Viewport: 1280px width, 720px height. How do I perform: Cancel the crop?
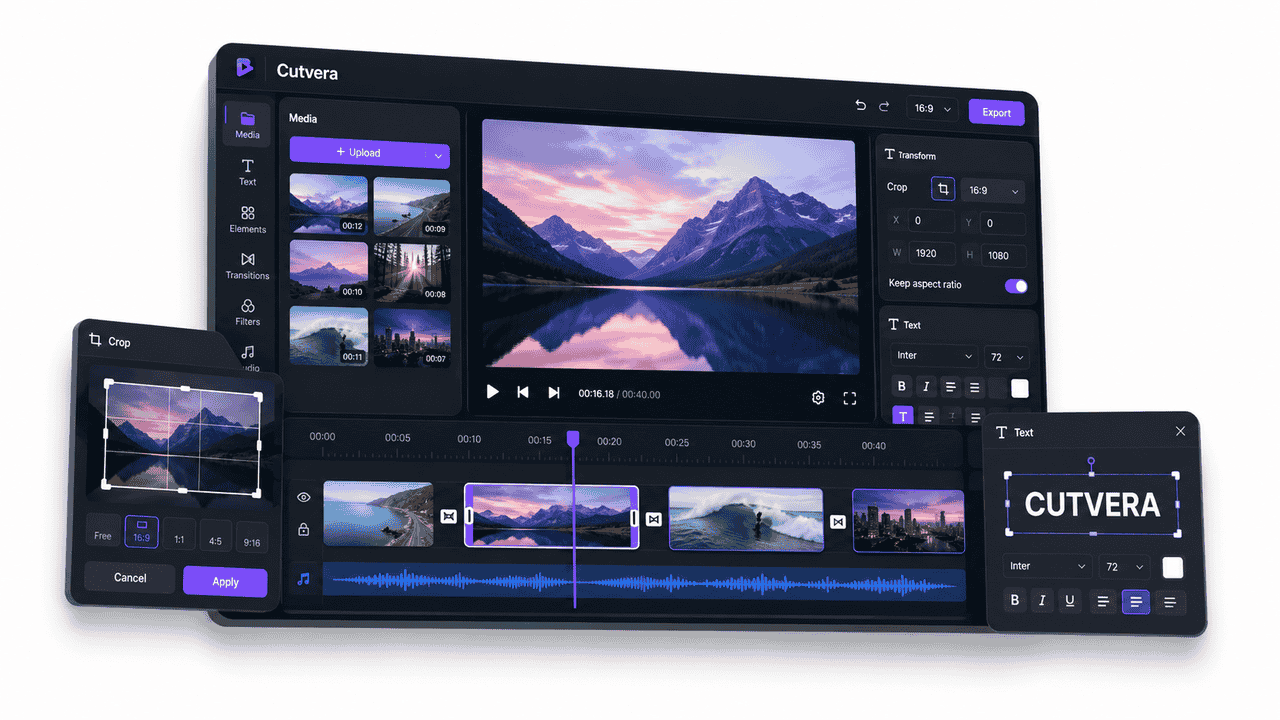pos(130,578)
